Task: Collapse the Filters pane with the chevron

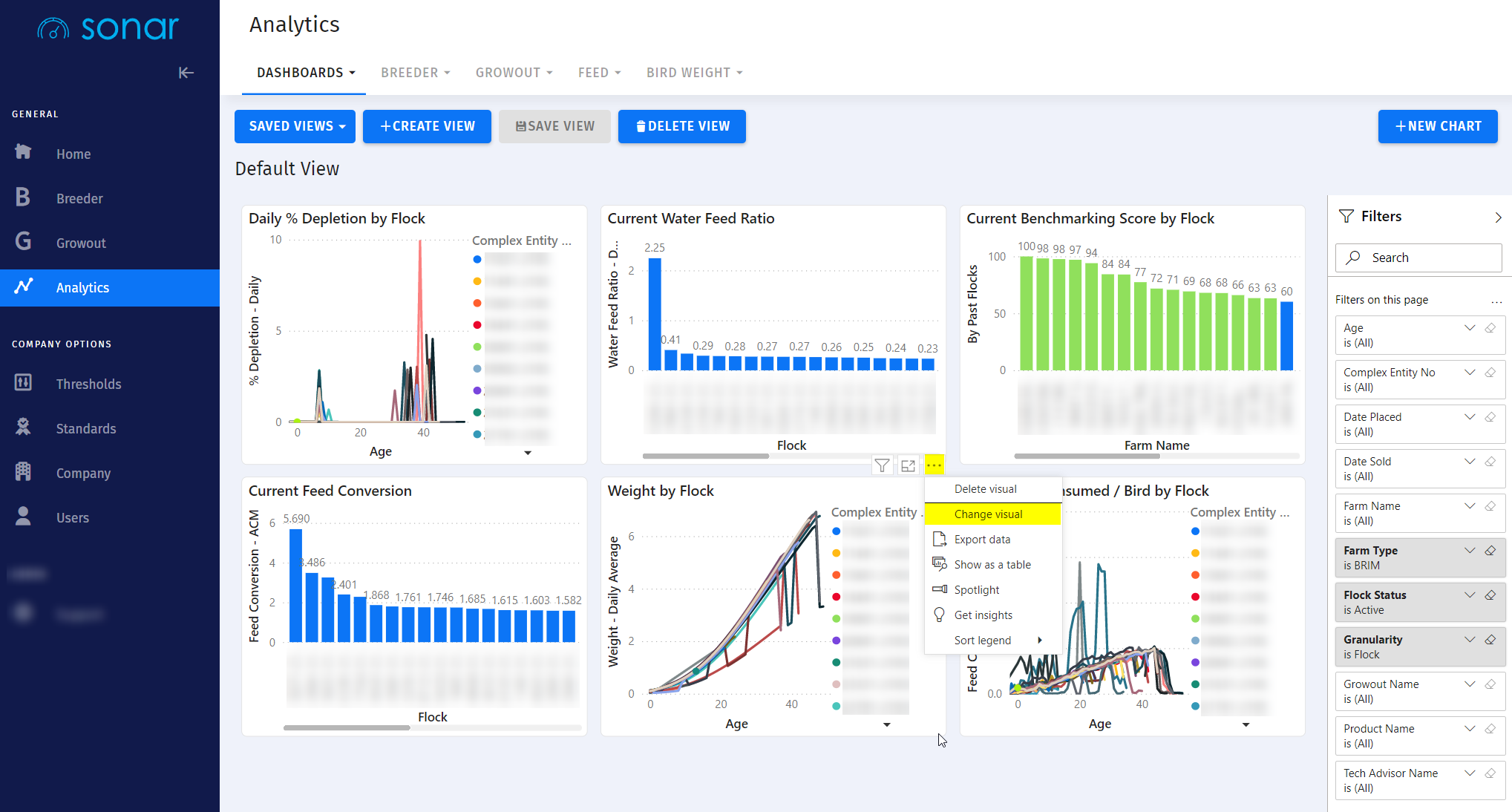Action: (x=1498, y=217)
